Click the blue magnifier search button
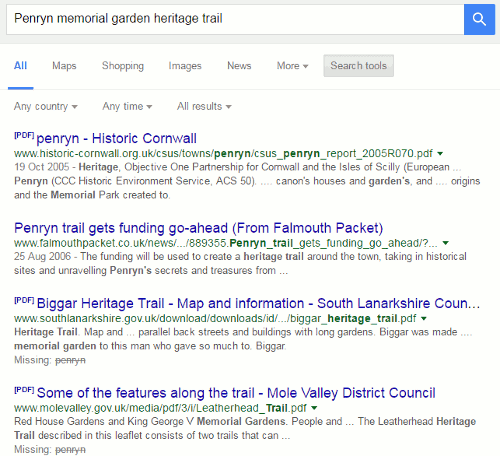This screenshot has width=500, height=456. (479, 19)
